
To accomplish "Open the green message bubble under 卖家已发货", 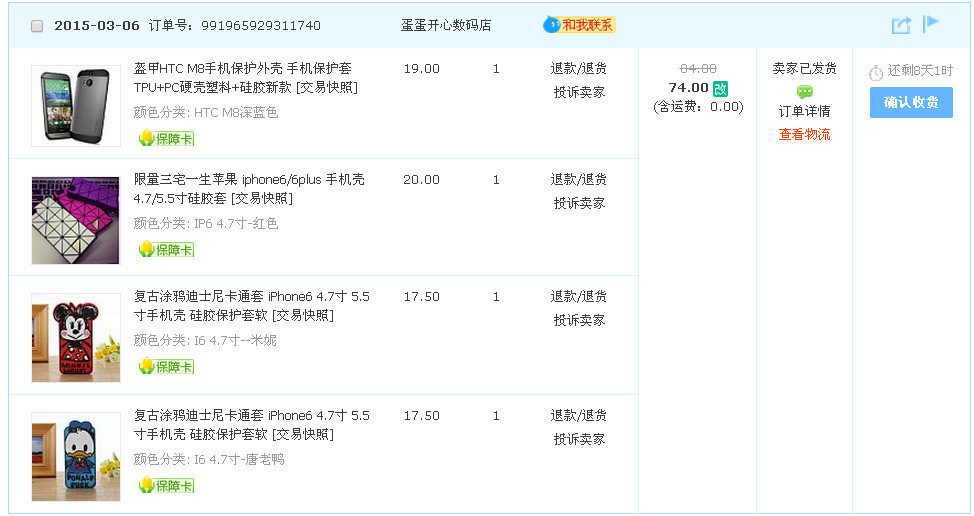I will pos(804,92).
